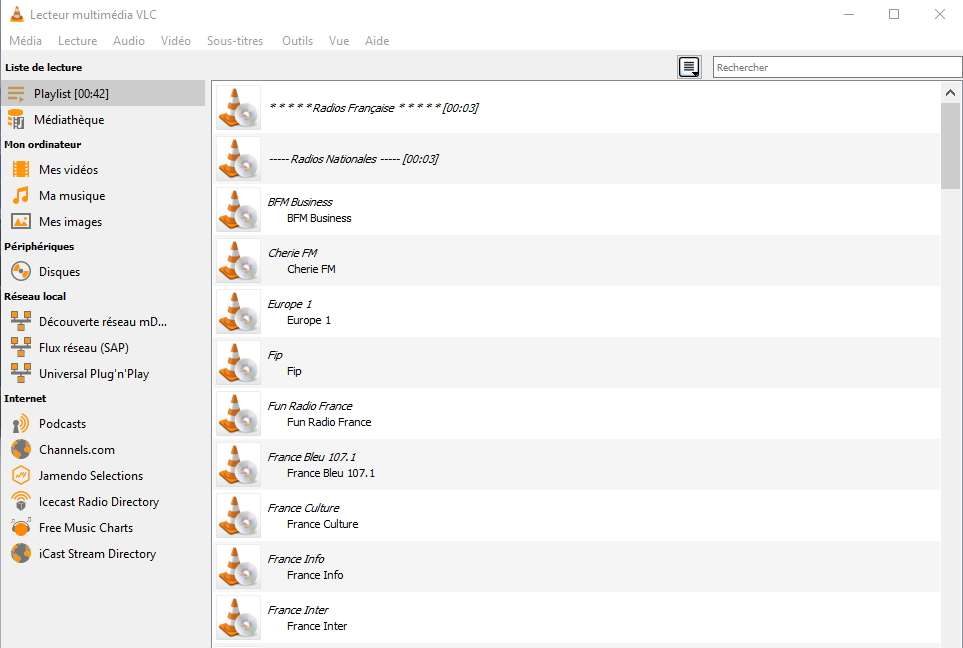The height and width of the screenshot is (648, 963).
Task: Click the Radios Française header cone thumbnail
Action: [x=238, y=108]
